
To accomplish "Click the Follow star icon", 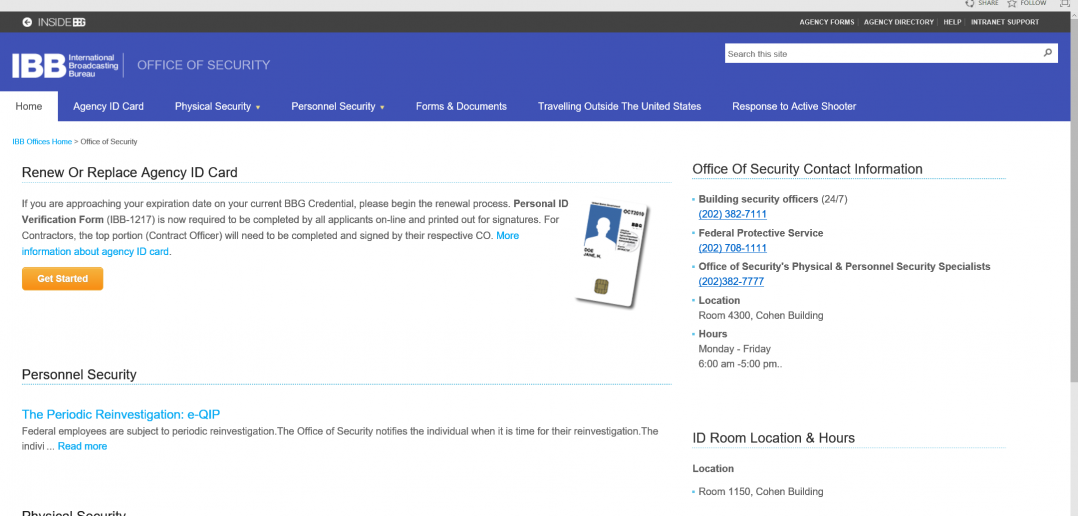I will [x=1012, y=3].
